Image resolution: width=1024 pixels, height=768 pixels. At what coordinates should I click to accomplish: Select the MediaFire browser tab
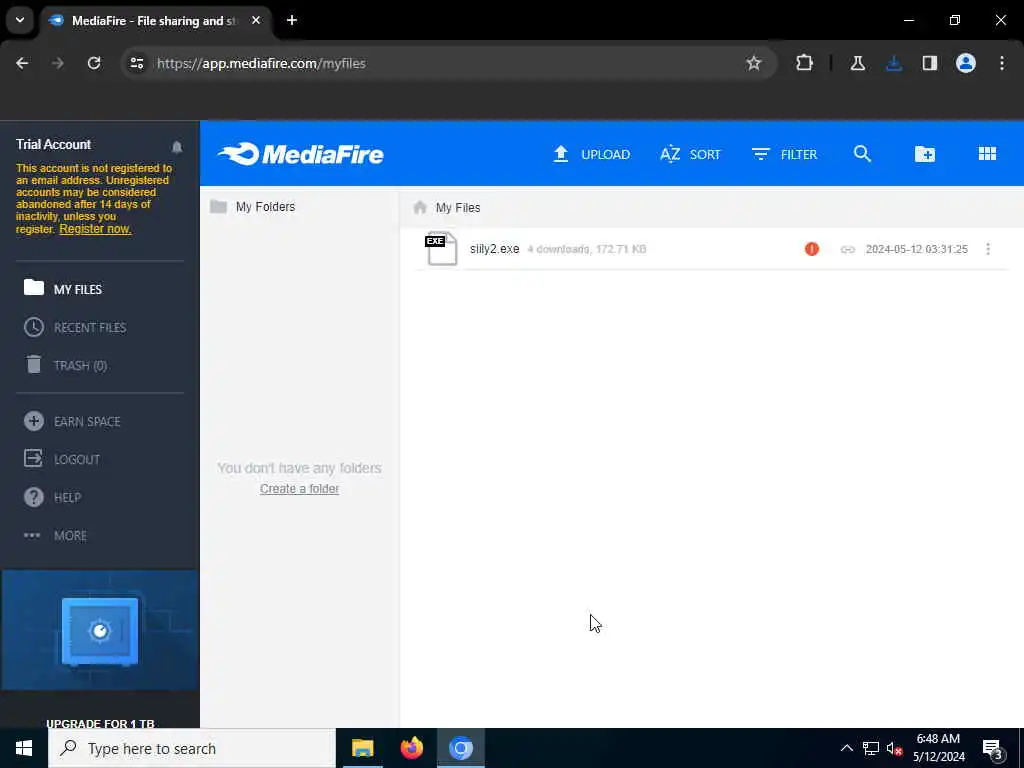[155, 21]
